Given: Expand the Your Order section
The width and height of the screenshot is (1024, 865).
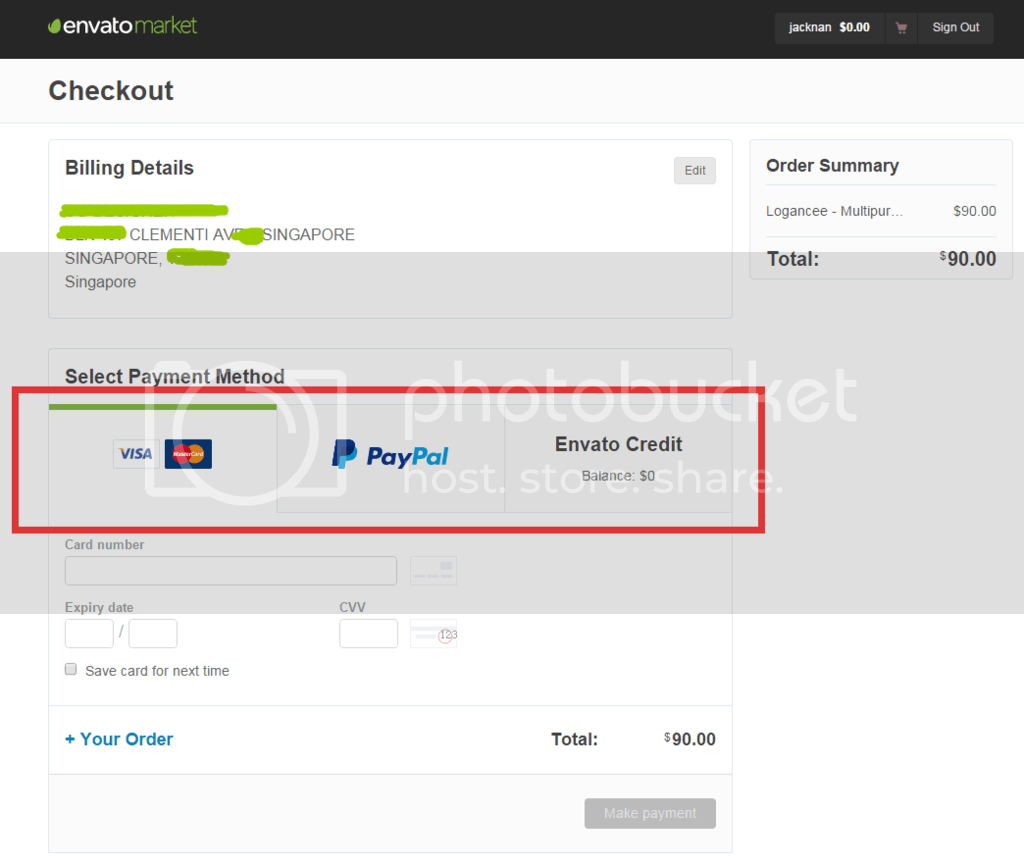Looking at the screenshot, I should pyautogui.click(x=119, y=739).
